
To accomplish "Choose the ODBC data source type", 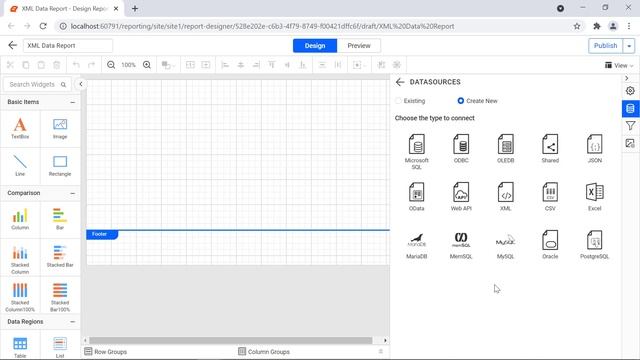I will (x=461, y=149).
